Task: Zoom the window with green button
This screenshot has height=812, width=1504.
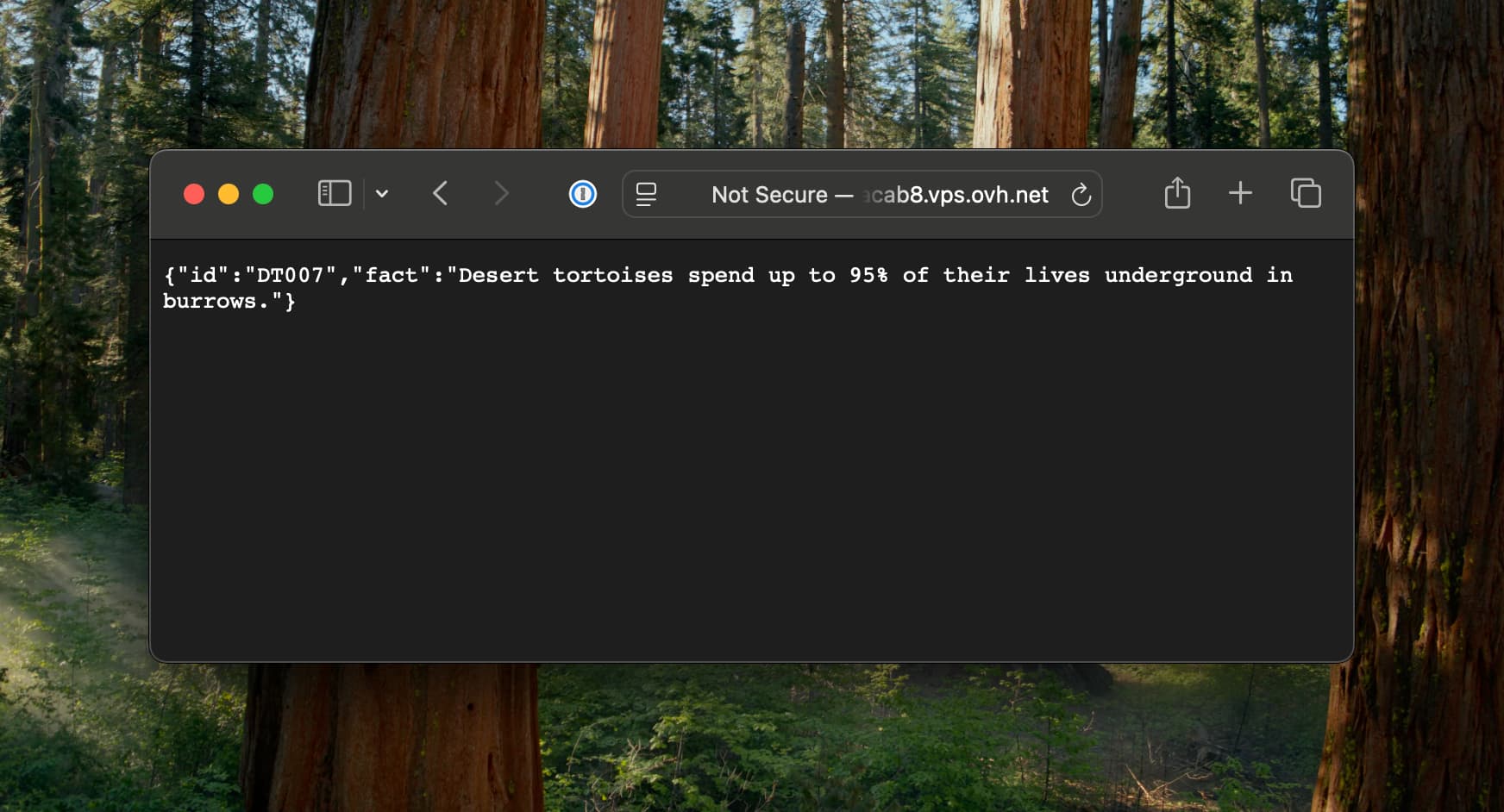Action: [263, 195]
